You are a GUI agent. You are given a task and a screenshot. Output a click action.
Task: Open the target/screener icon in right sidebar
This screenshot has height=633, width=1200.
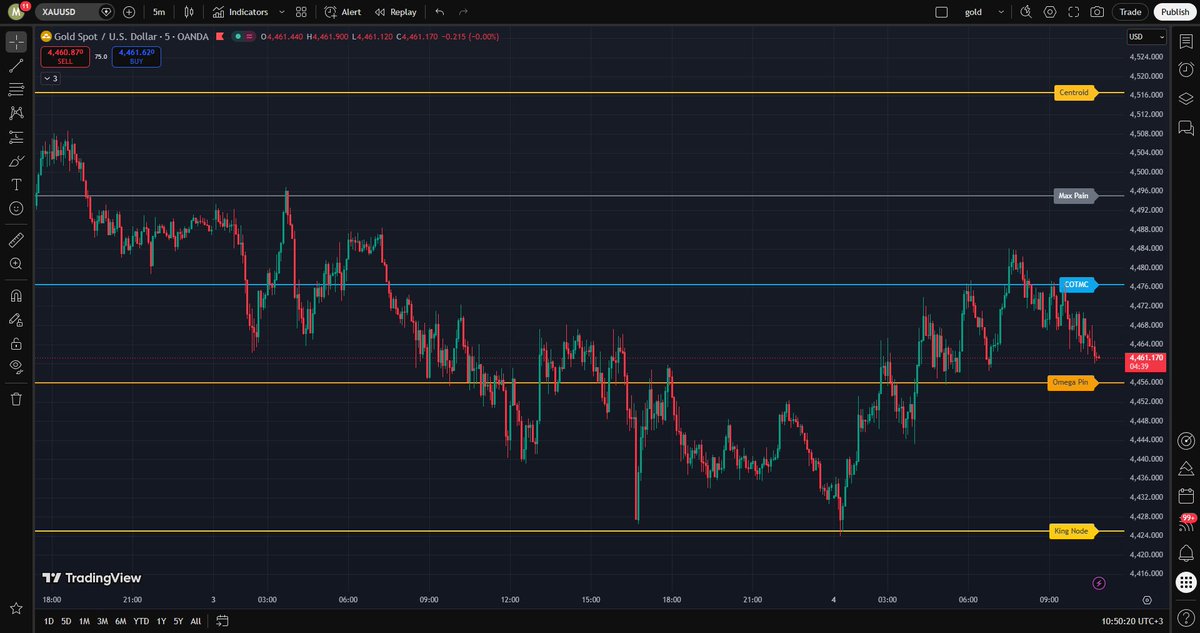pyautogui.click(x=1186, y=441)
